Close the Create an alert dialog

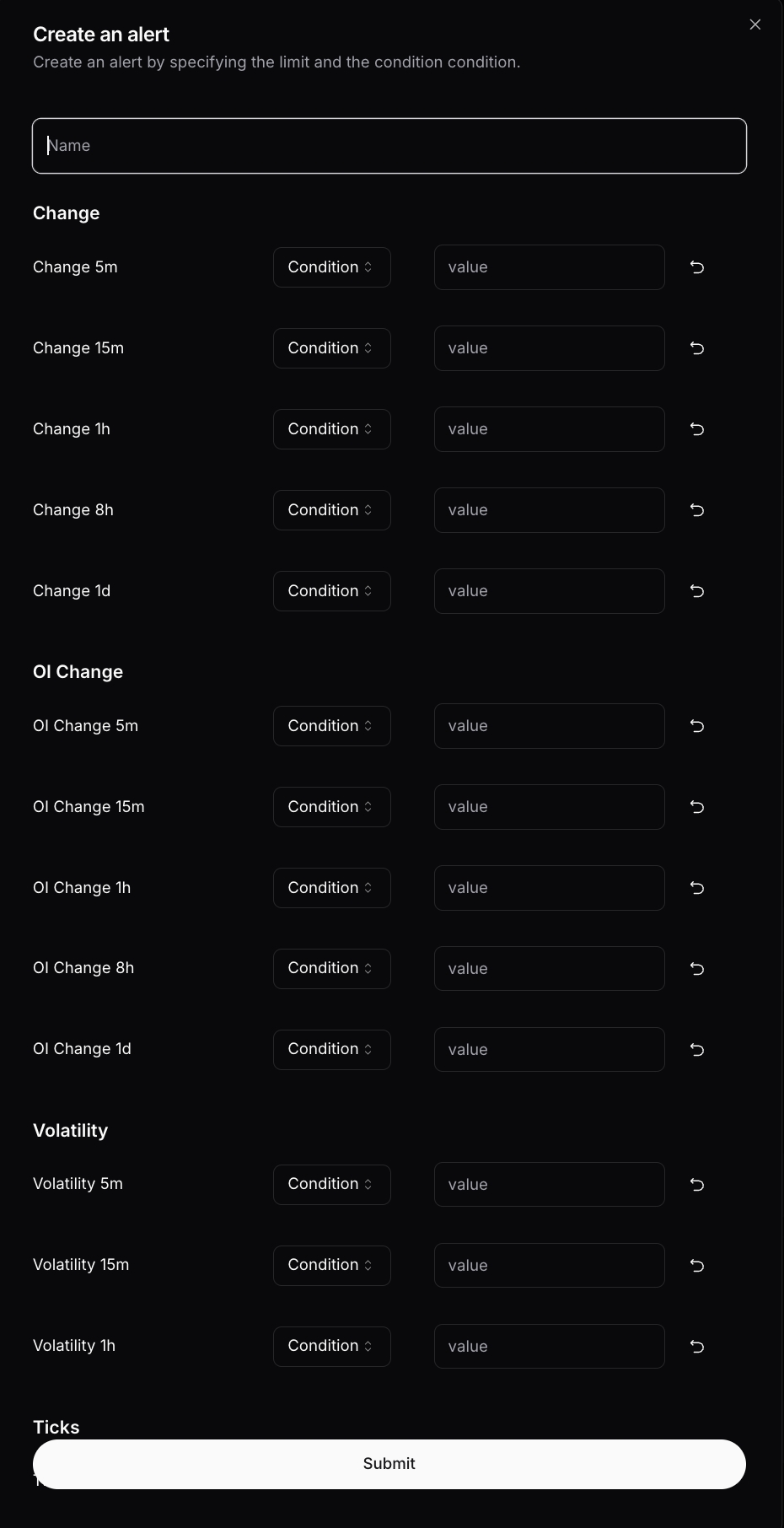click(755, 24)
